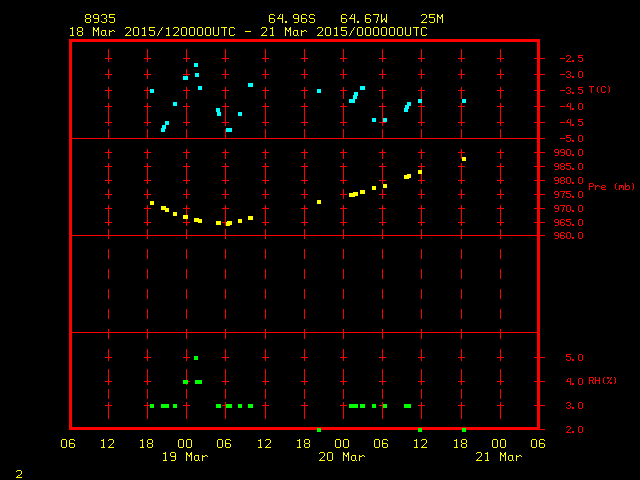640x480 pixels.
Task: Select the latitude value 64.96S
Action: point(292,19)
